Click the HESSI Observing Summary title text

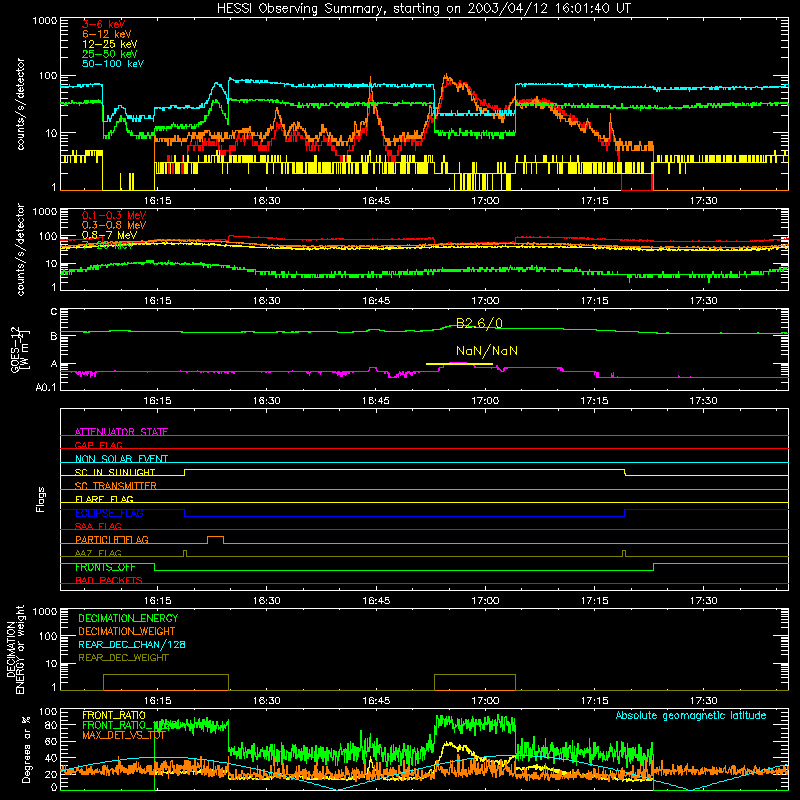(423, 9)
